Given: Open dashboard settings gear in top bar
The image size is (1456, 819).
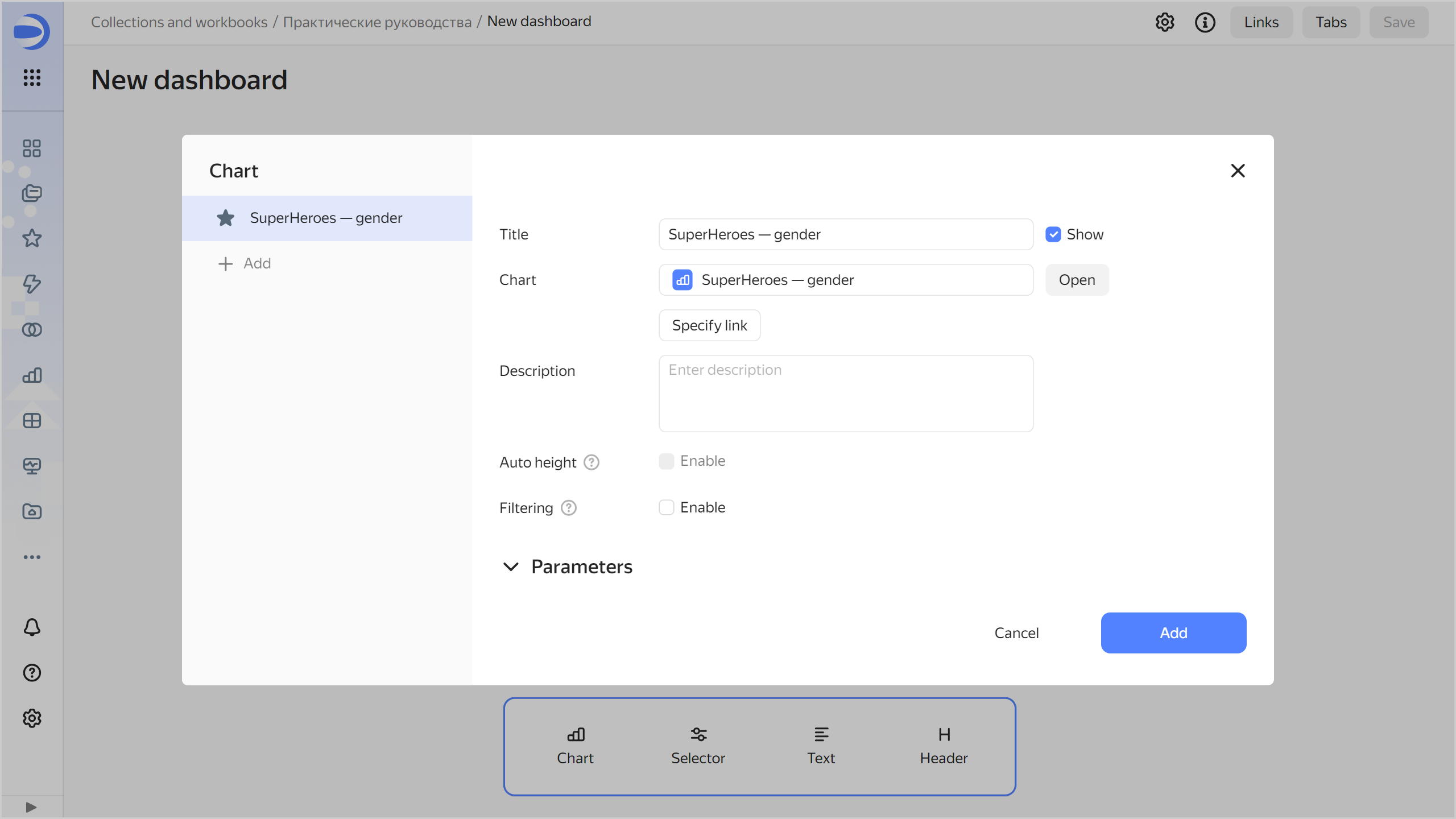Looking at the screenshot, I should pyautogui.click(x=1164, y=22).
